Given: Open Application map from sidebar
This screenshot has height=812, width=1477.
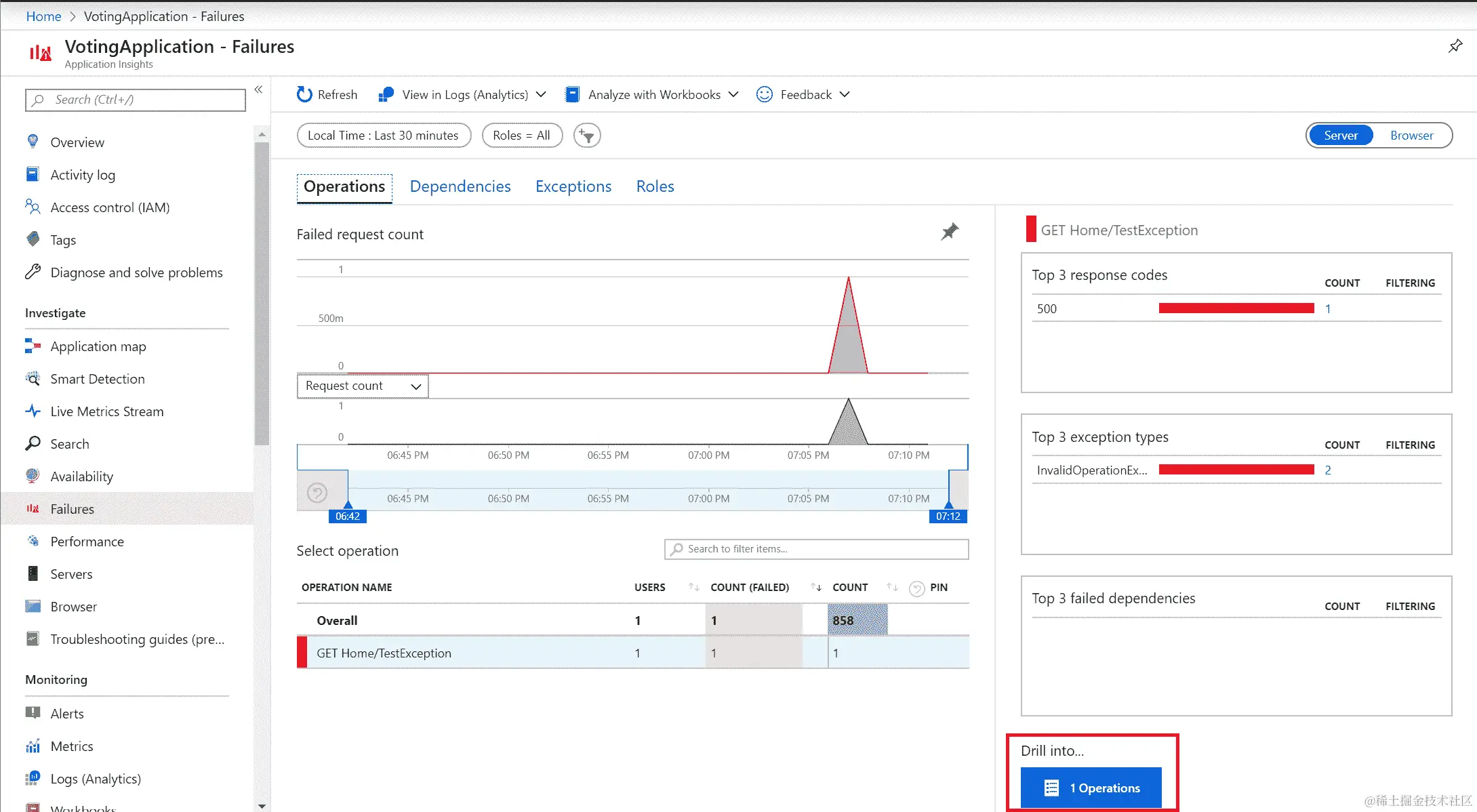Looking at the screenshot, I should (x=98, y=346).
